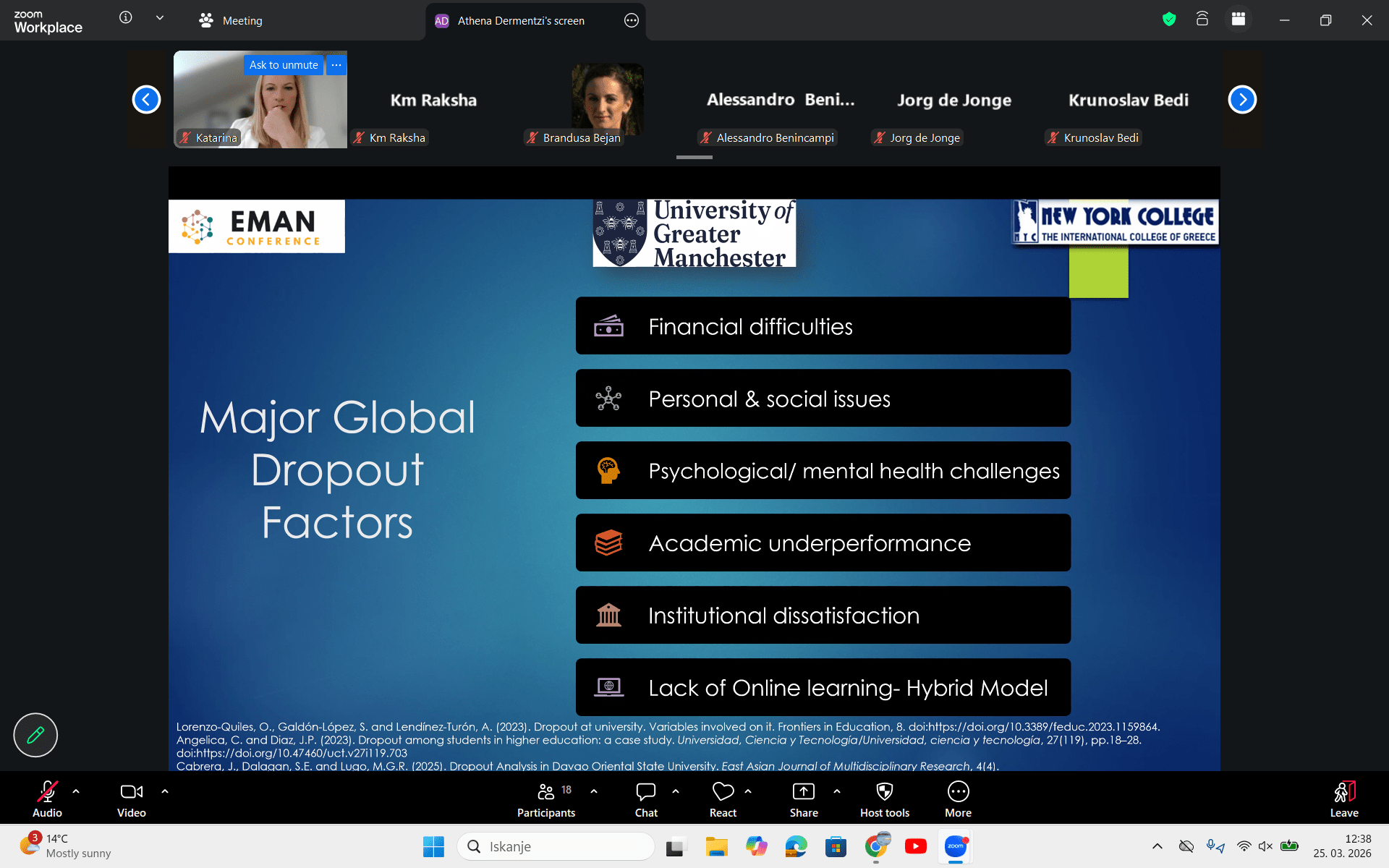Toggle the view layout grid icon

[x=1239, y=20]
